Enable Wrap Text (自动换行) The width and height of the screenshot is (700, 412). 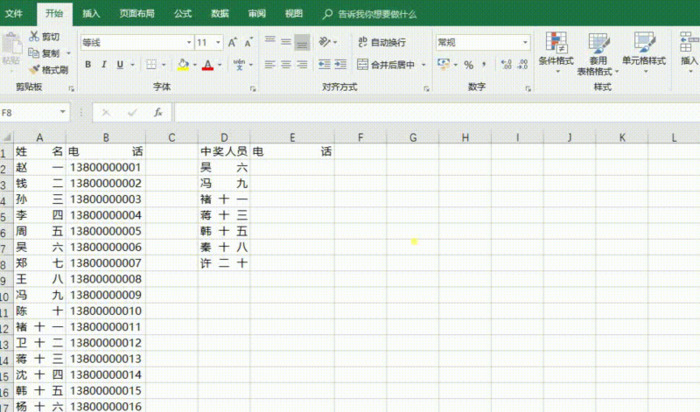[382, 42]
